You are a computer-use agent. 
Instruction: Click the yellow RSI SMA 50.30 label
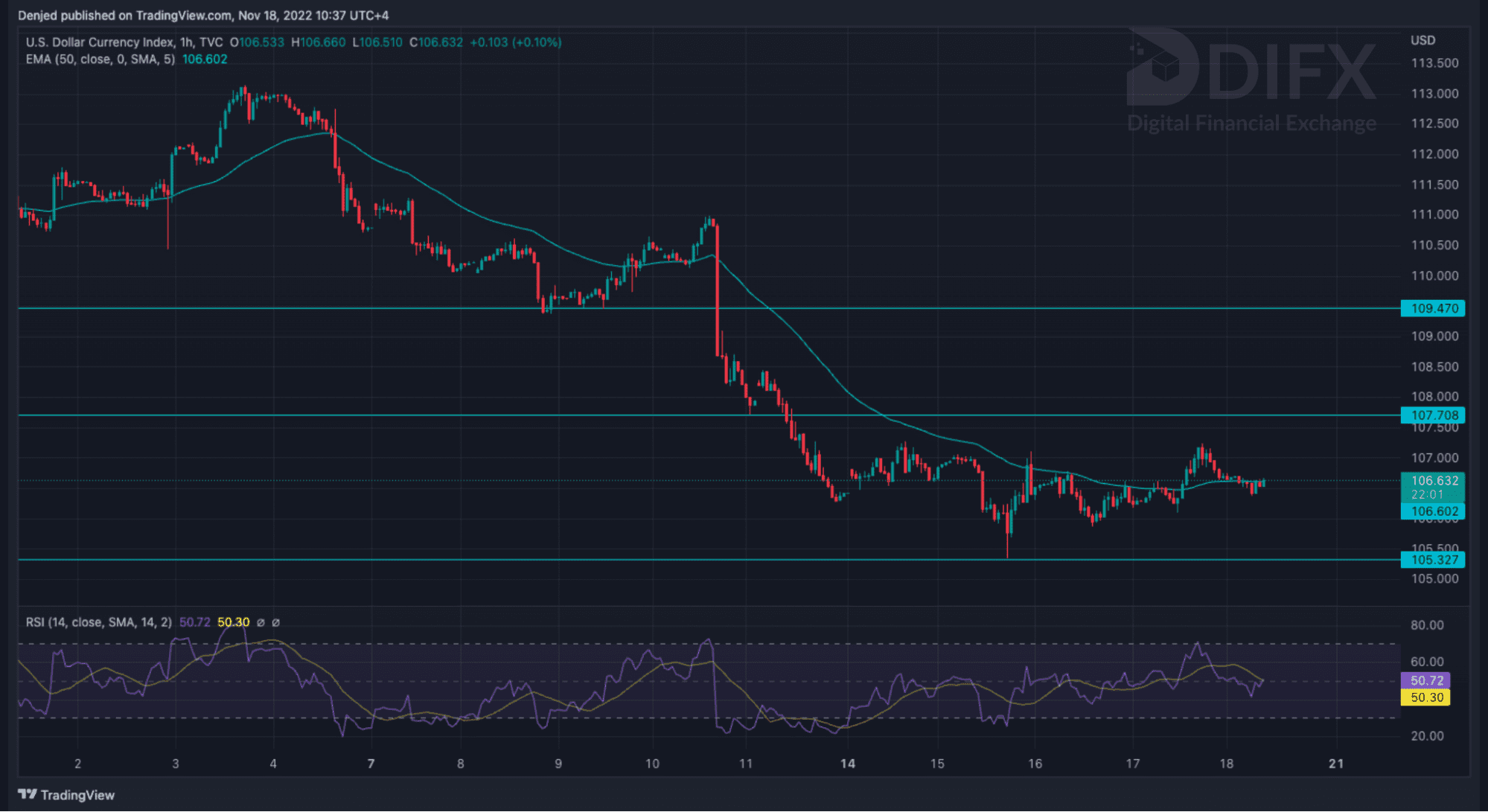[x=1425, y=697]
